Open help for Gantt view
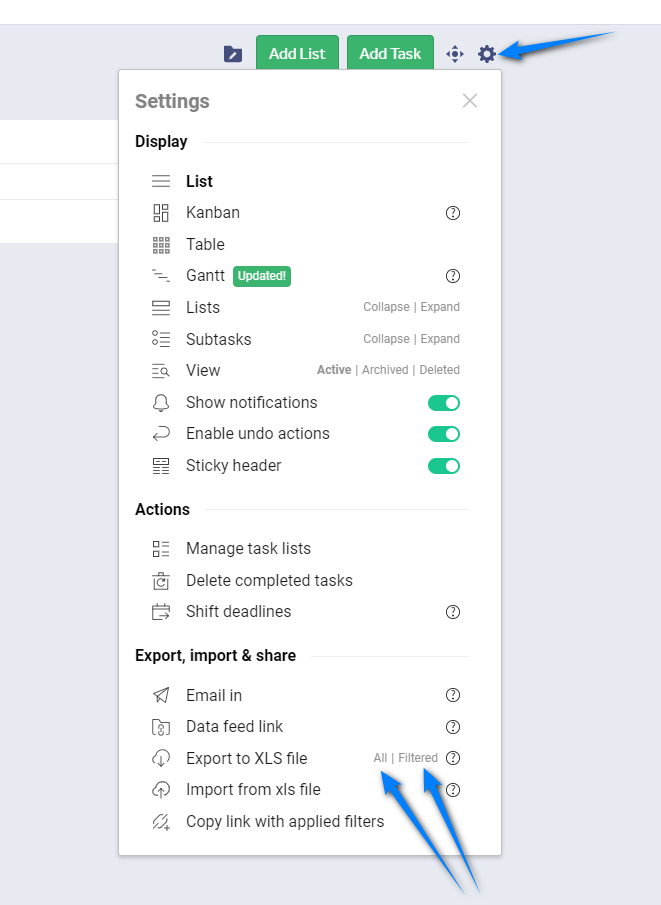This screenshot has width=661, height=905. (x=453, y=276)
